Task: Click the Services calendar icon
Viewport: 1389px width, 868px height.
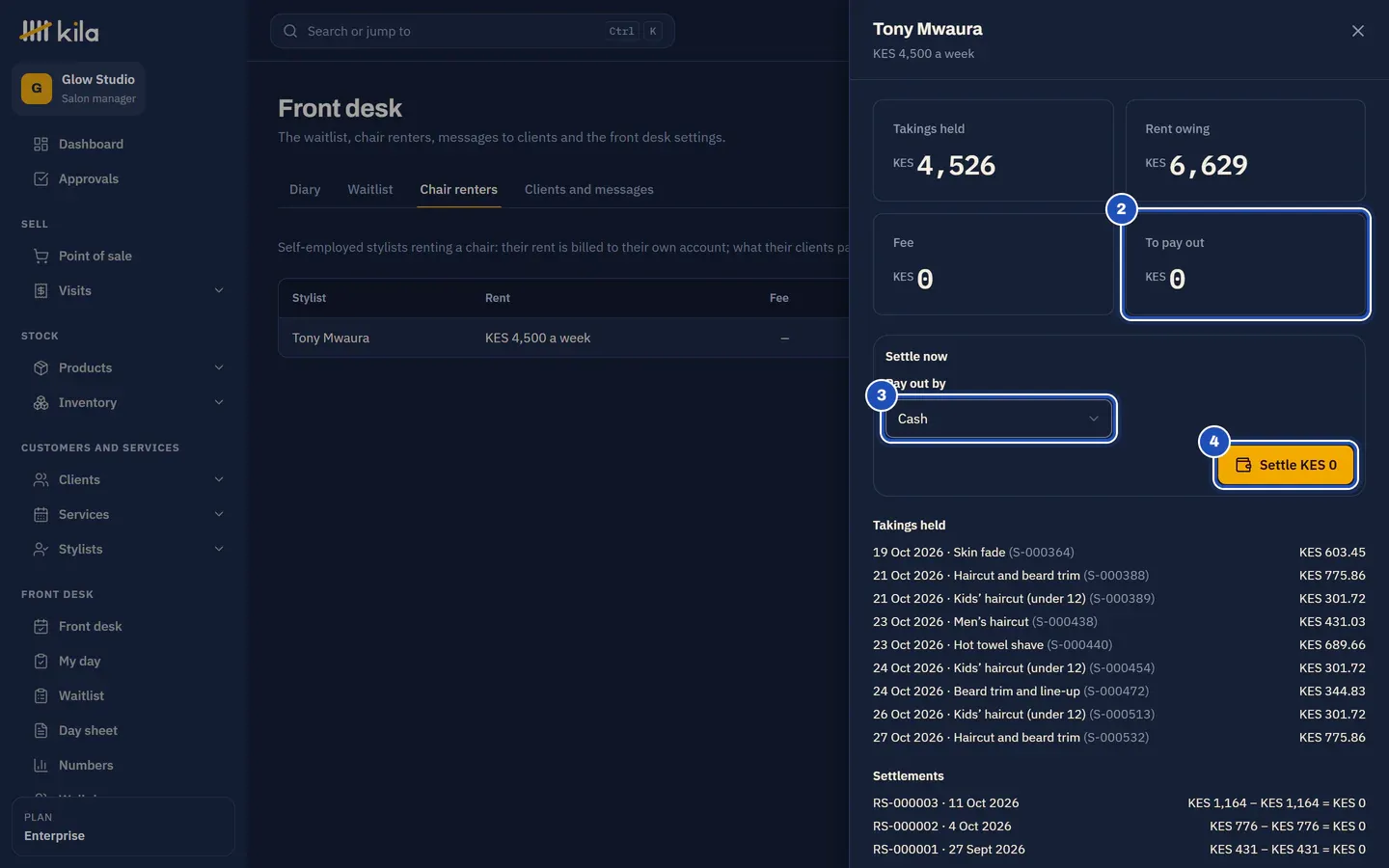Action: [x=41, y=515]
